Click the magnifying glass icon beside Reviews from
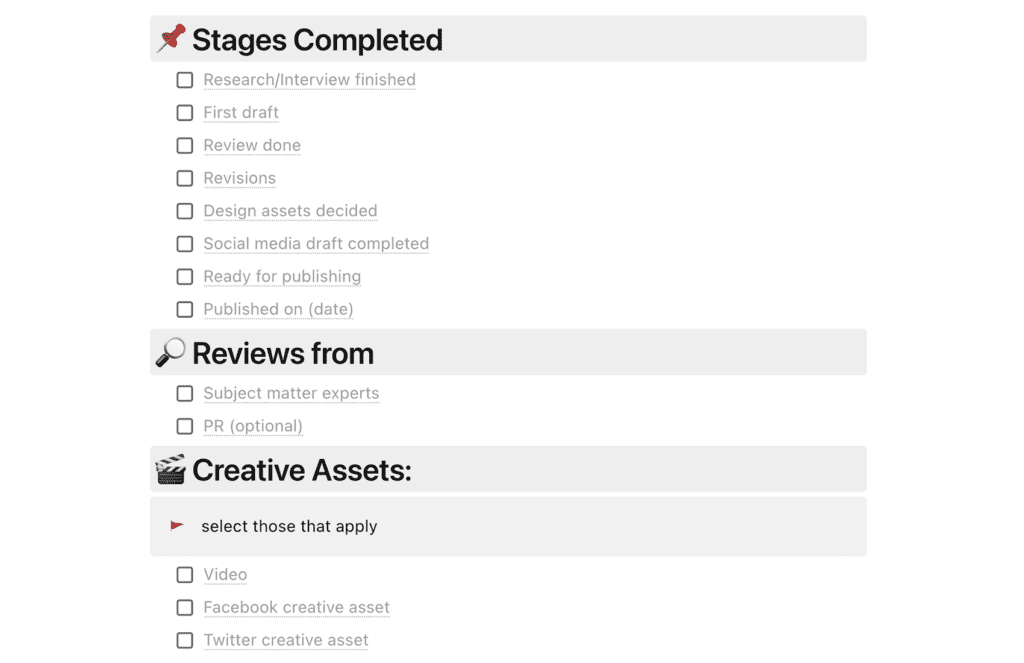Viewport: 1024px width, 663px height. [x=172, y=352]
